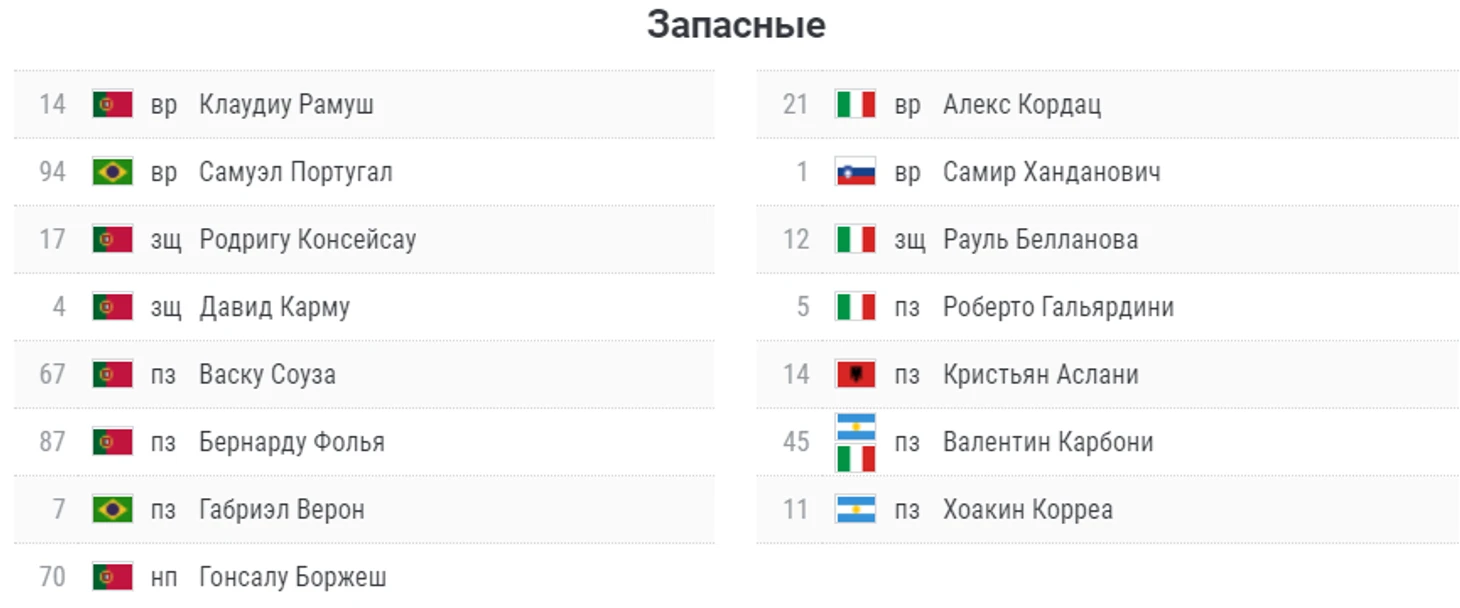Open Самир Ханданович player page
Image resolution: width=1460 pixels, height=608 pixels.
point(1051,172)
